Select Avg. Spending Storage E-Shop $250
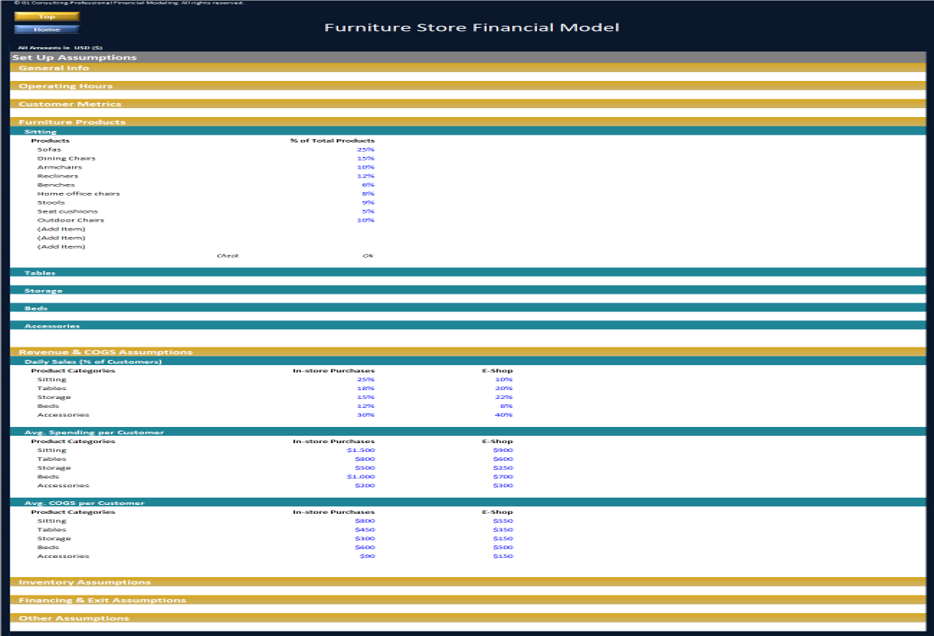Screen dimensions: 934x636 click(503, 468)
